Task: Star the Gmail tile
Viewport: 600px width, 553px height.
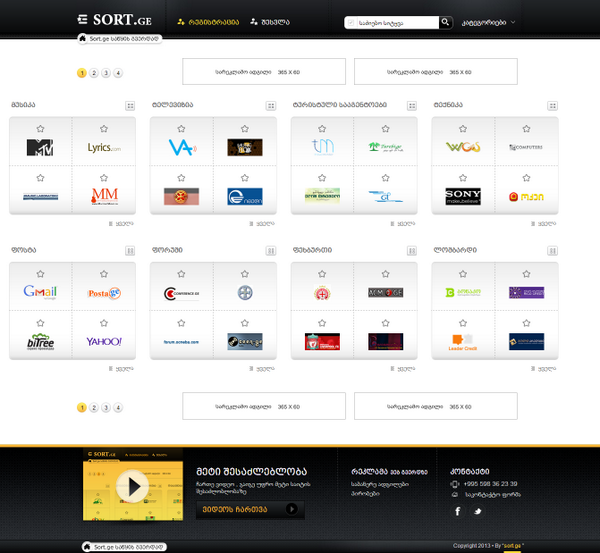Action: [x=40, y=274]
